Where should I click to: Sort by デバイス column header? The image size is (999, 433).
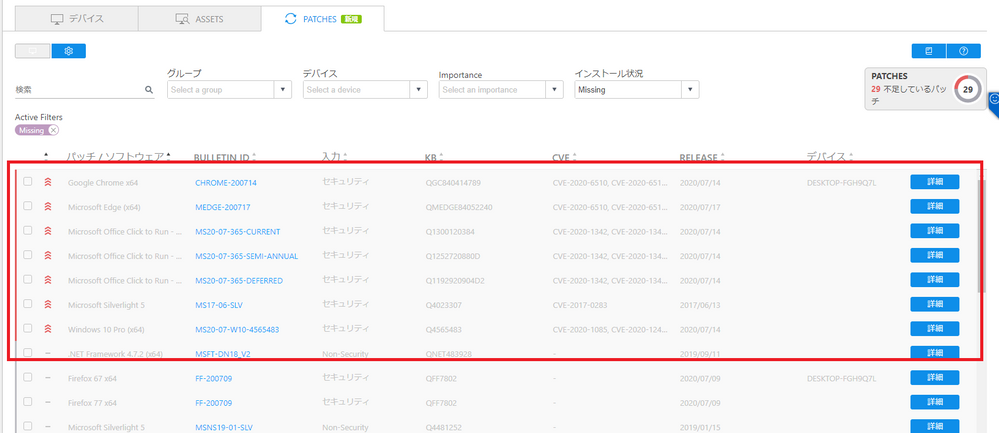click(830, 157)
